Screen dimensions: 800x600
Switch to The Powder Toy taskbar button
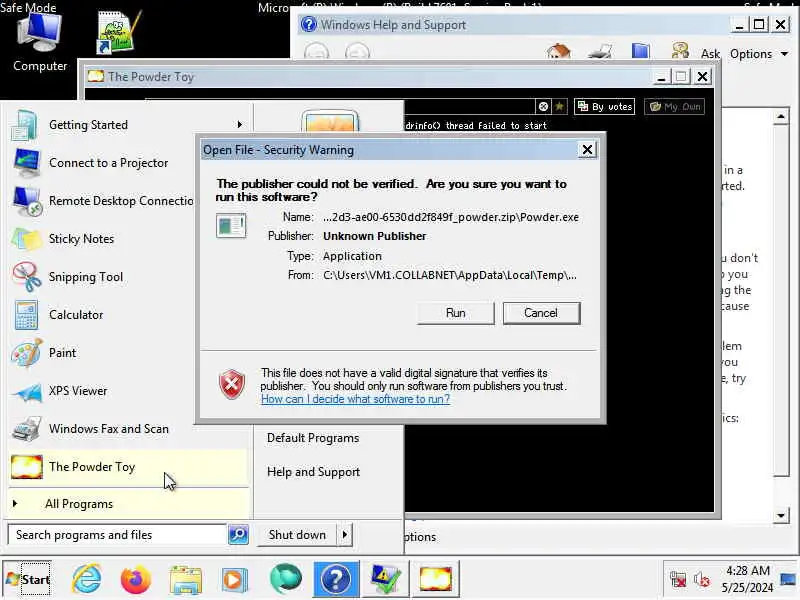(436, 579)
